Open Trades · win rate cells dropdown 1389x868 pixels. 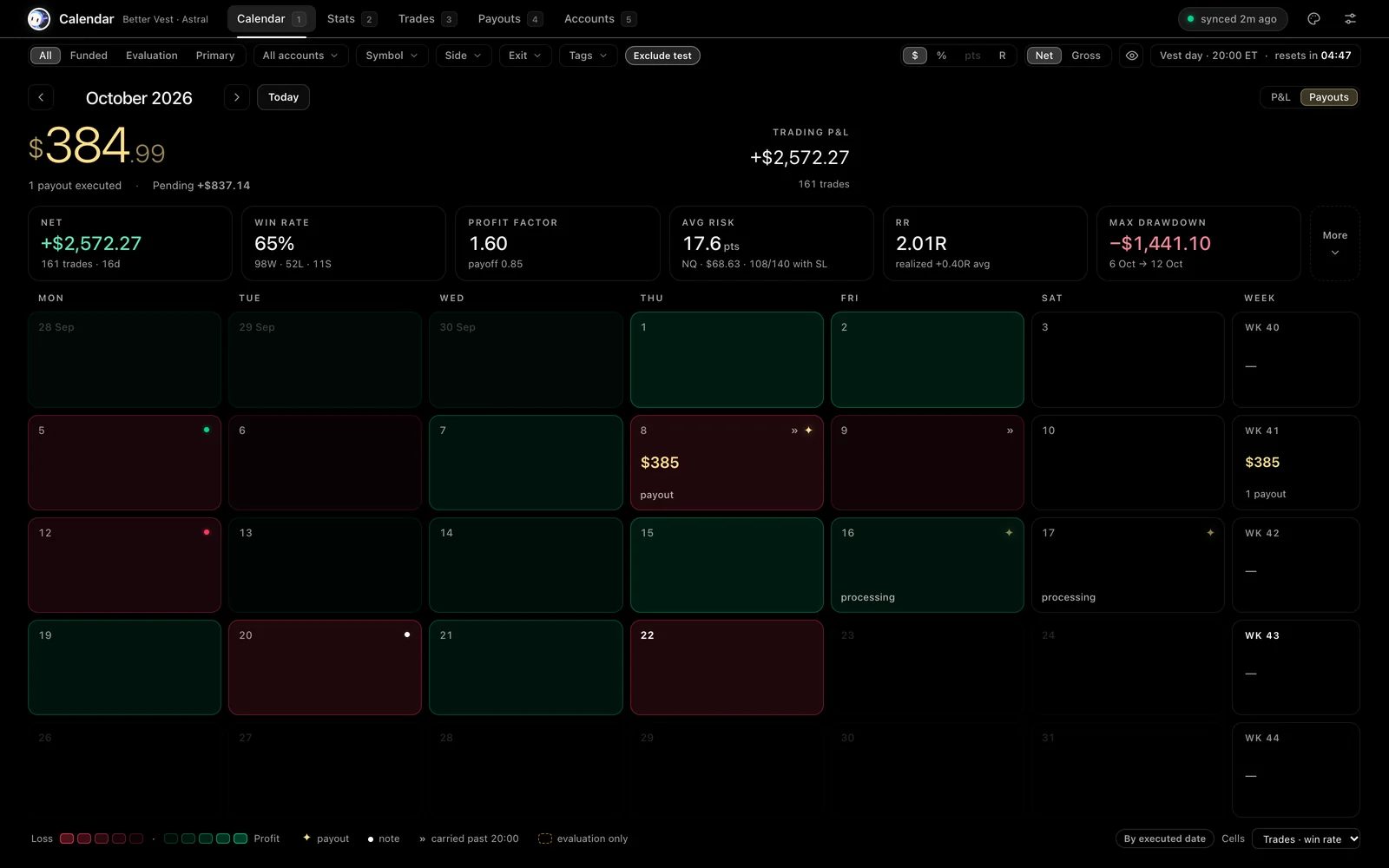(1306, 838)
